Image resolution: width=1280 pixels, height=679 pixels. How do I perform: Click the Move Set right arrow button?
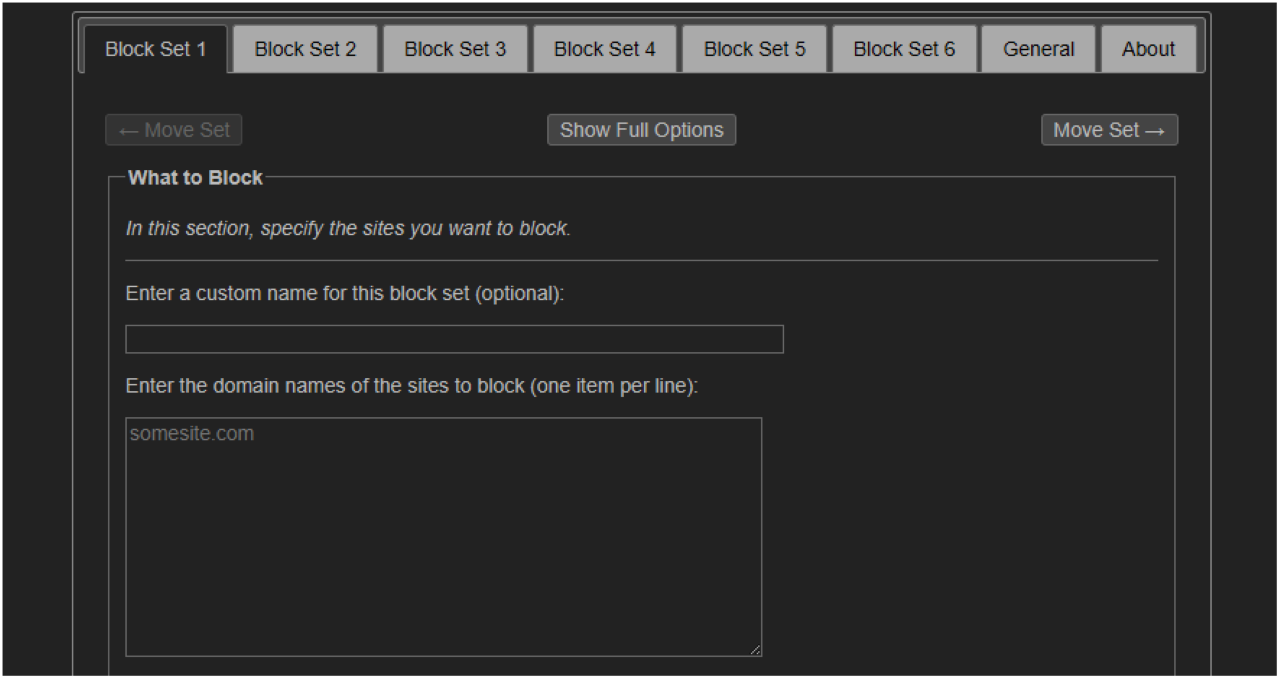[x=1109, y=129]
